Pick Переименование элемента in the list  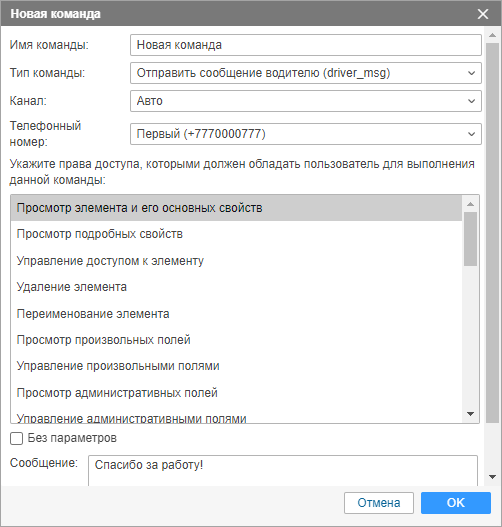coord(236,314)
